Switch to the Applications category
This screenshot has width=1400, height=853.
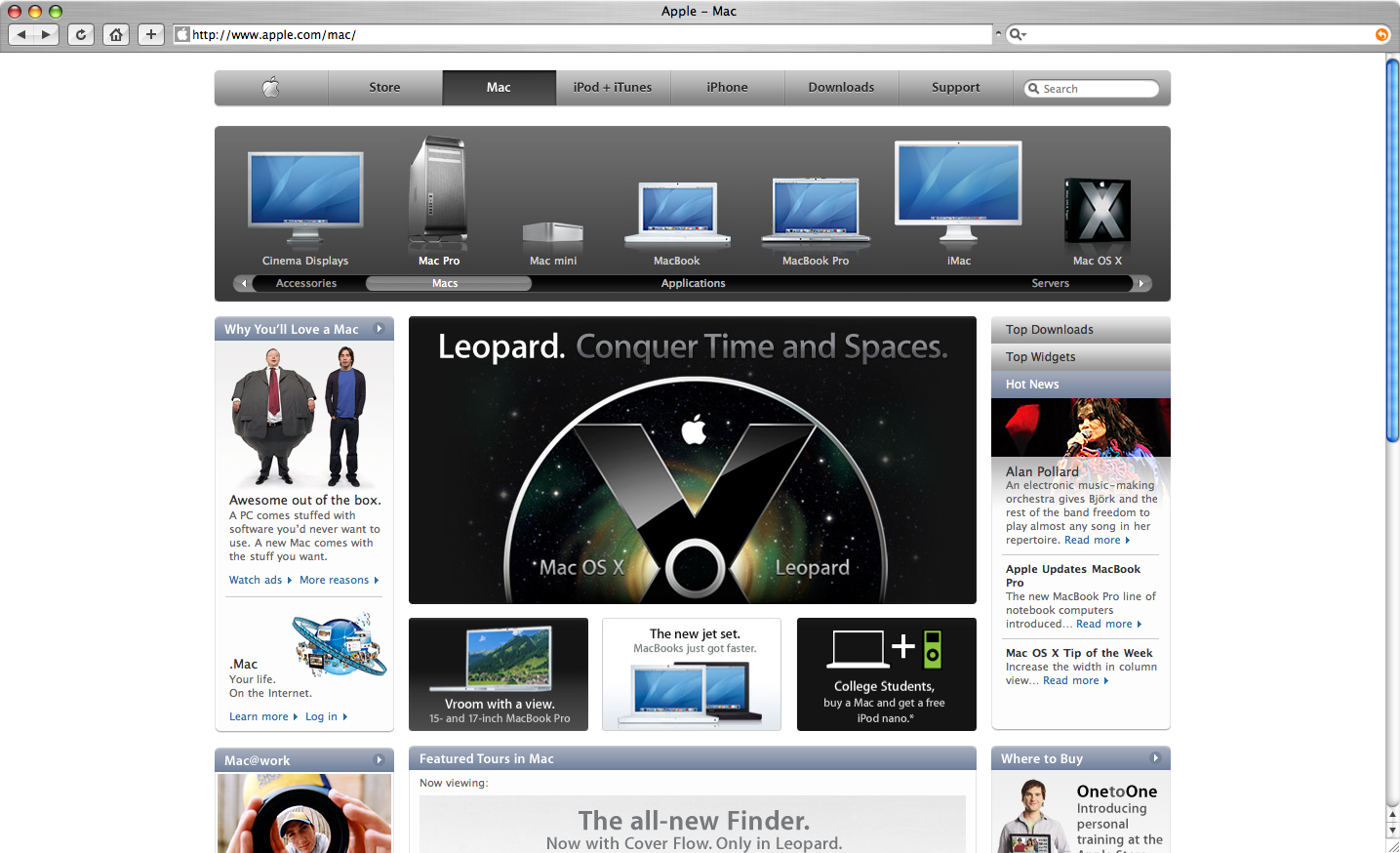694,283
